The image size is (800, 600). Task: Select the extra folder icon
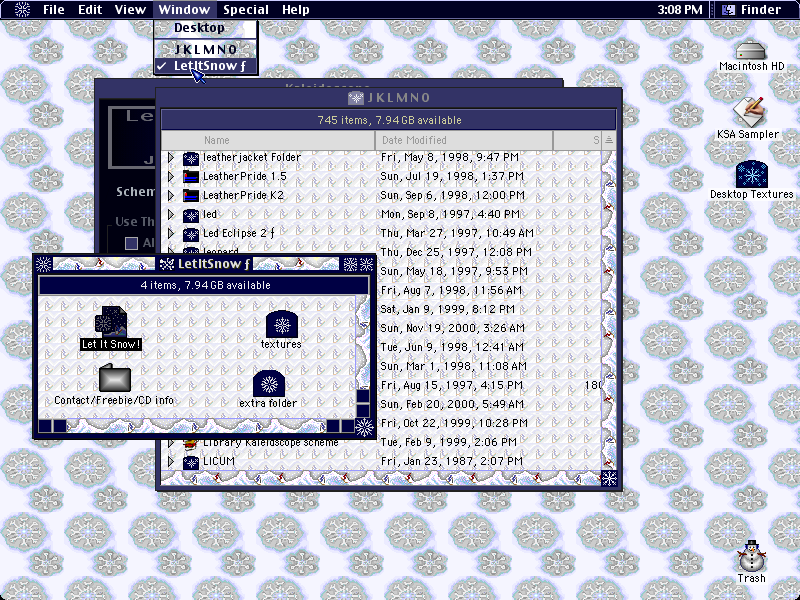269,384
